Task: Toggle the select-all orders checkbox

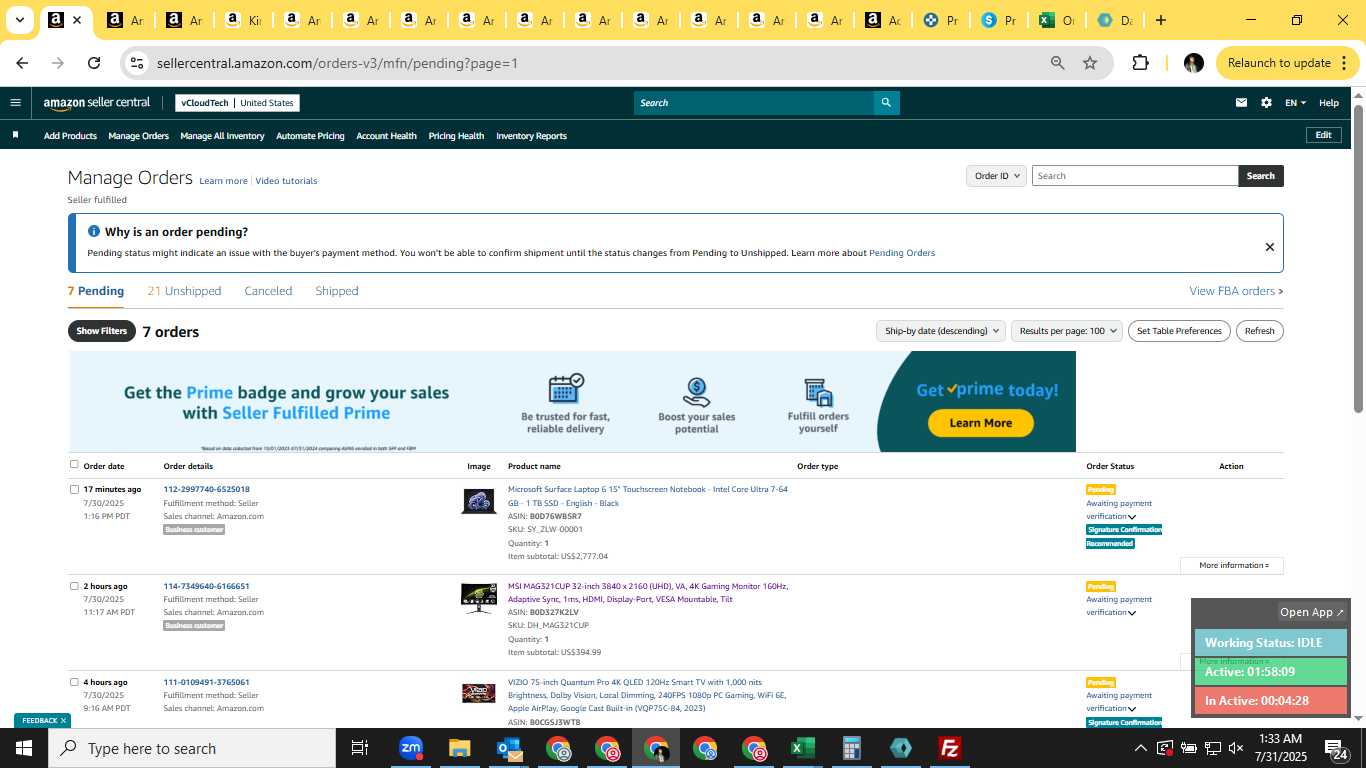Action: [74, 464]
